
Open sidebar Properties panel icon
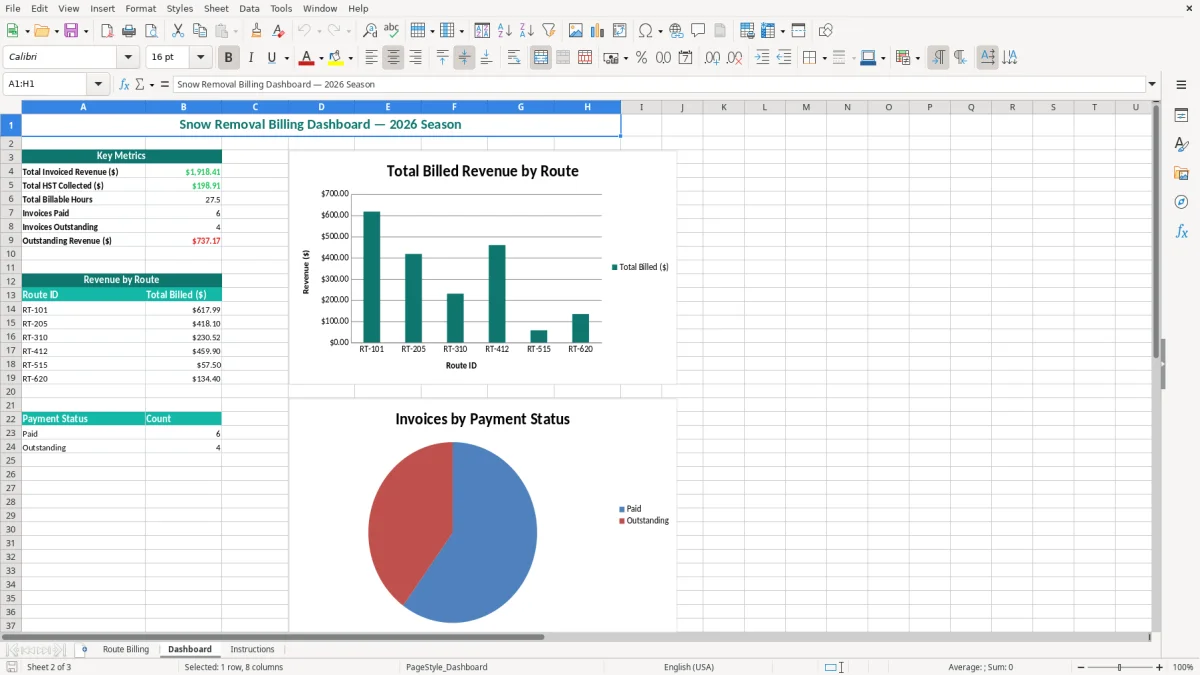click(x=1181, y=115)
